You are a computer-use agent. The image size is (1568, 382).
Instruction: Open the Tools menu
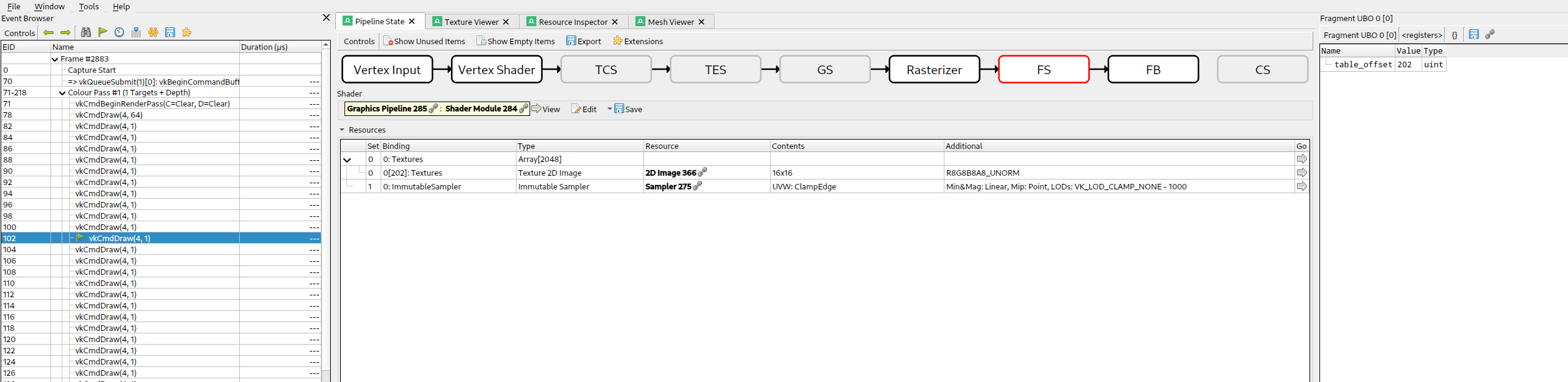pos(88,6)
